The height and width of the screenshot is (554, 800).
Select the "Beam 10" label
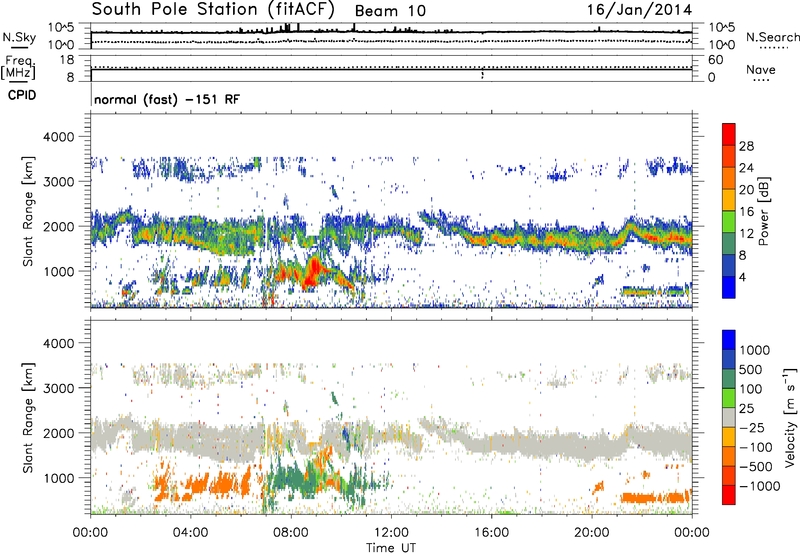(390, 11)
